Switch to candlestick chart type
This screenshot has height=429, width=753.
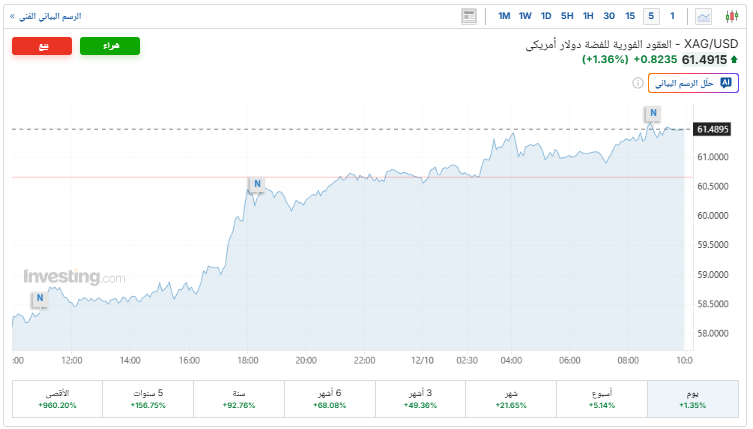729,16
